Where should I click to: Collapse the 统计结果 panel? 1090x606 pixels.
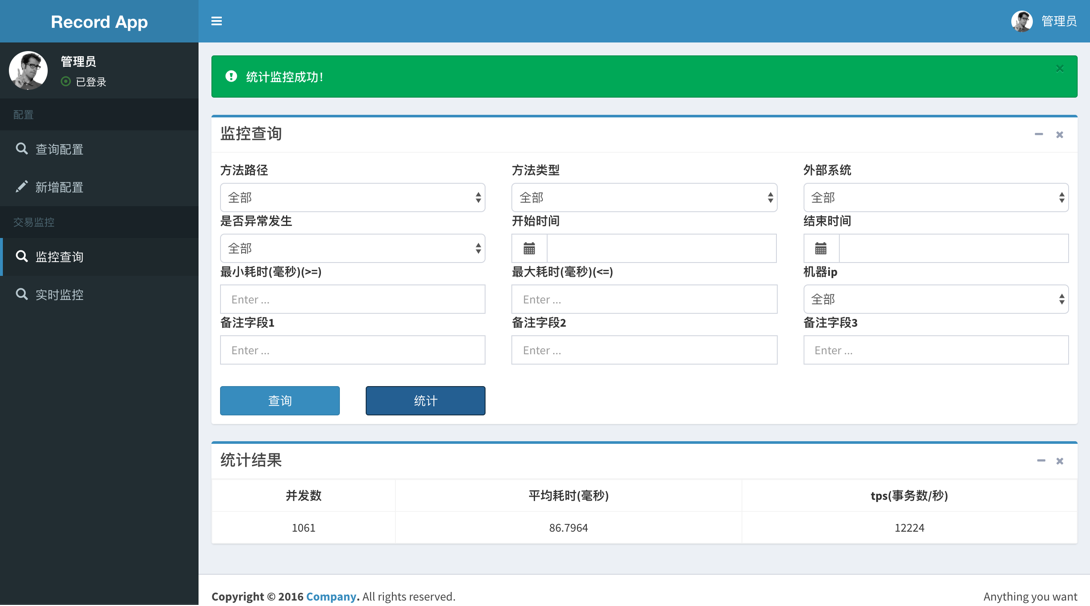point(1041,461)
